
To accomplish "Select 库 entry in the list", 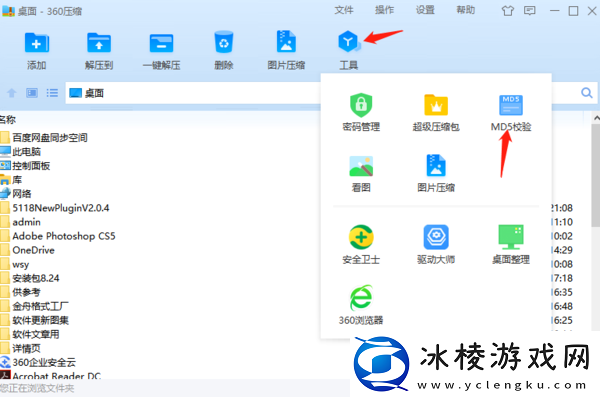I will [11, 180].
